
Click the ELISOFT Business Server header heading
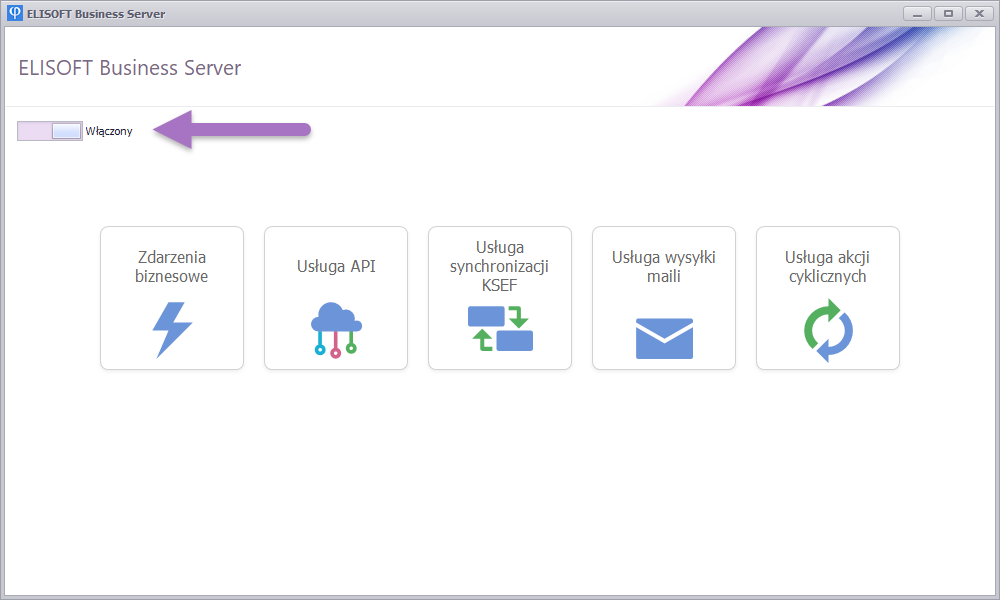[130, 68]
